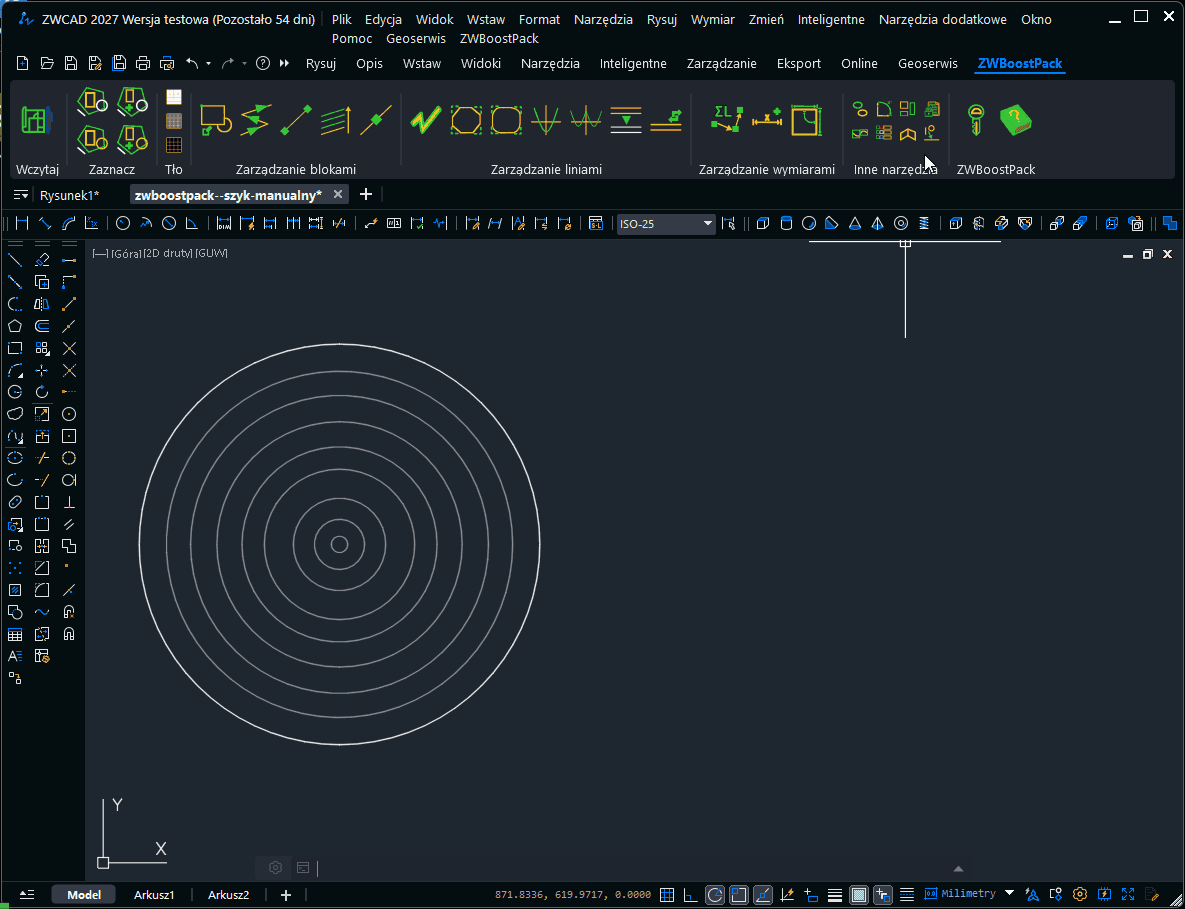Choose the Move tool in modify toolbar

42,370
